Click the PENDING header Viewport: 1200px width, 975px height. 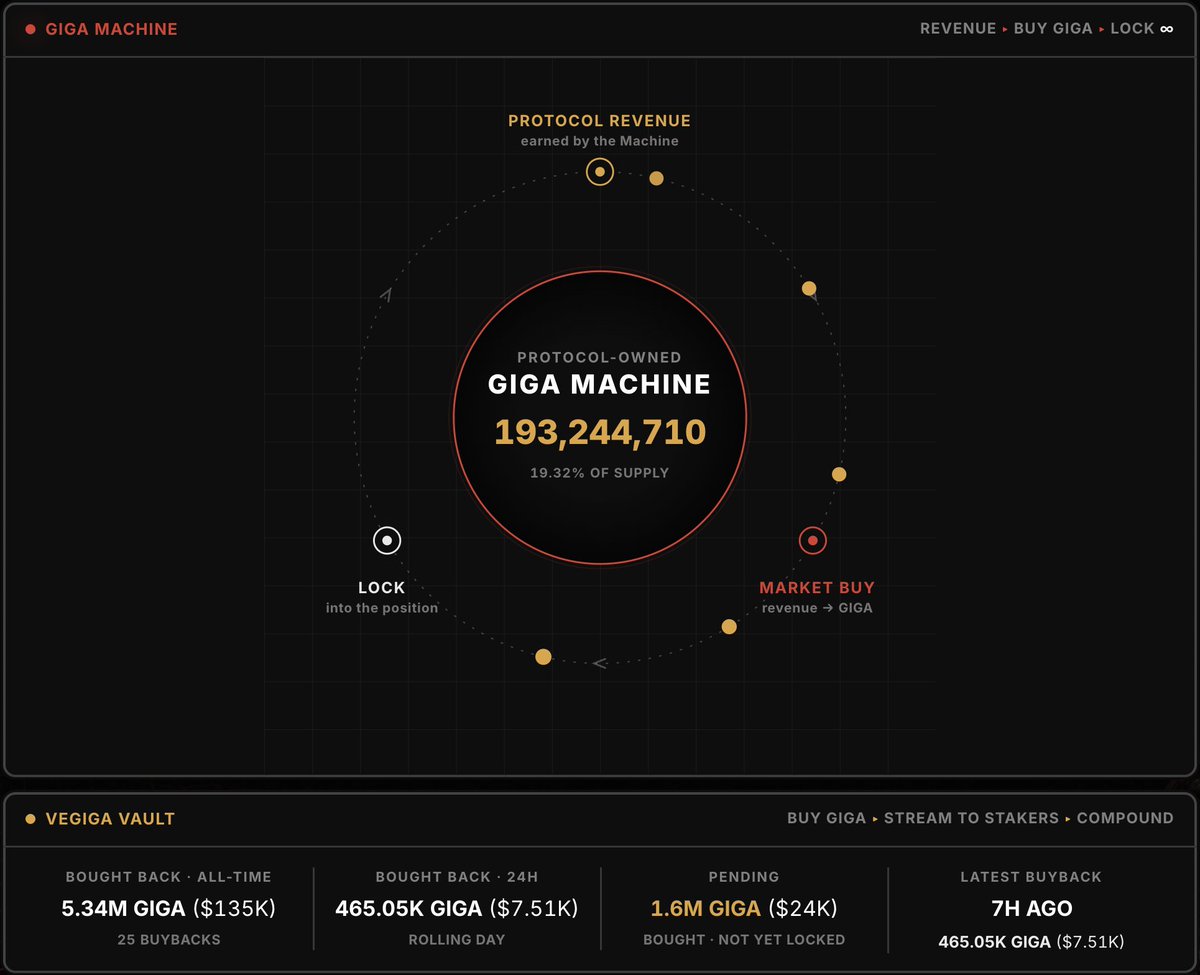pos(744,877)
